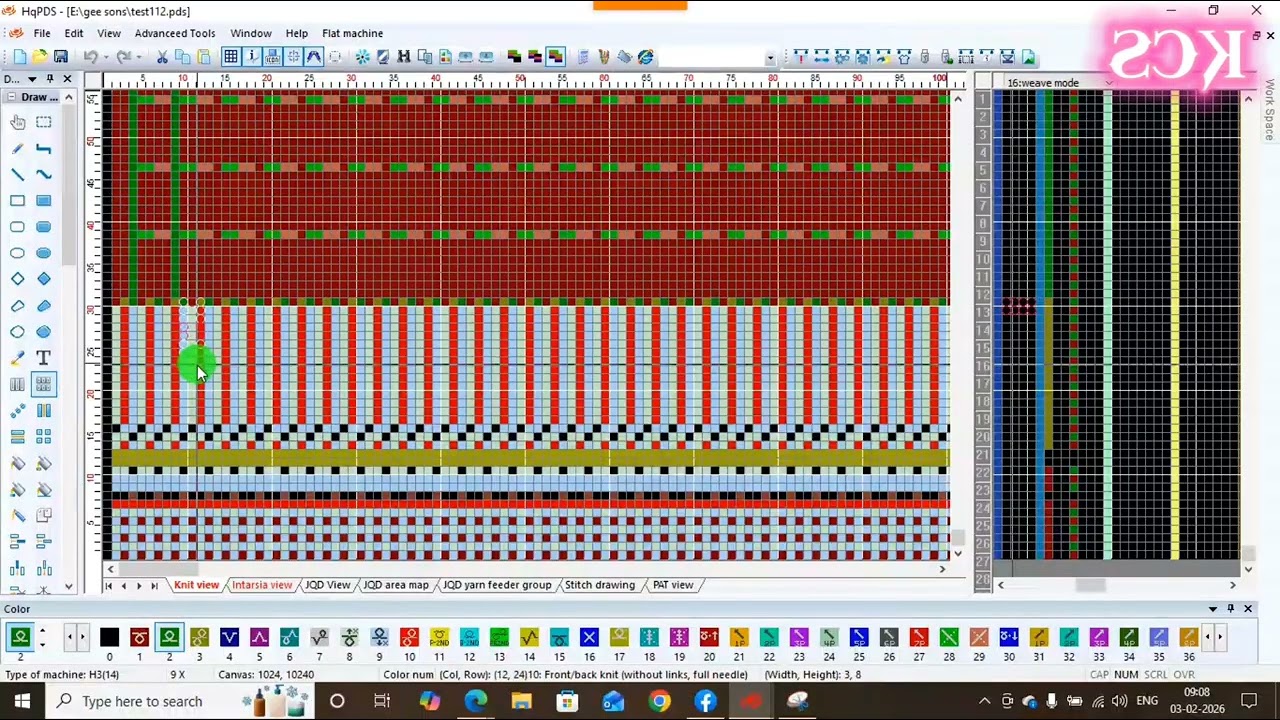Choose the straight line tool
1280x720 pixels.
pyautogui.click(x=18, y=174)
